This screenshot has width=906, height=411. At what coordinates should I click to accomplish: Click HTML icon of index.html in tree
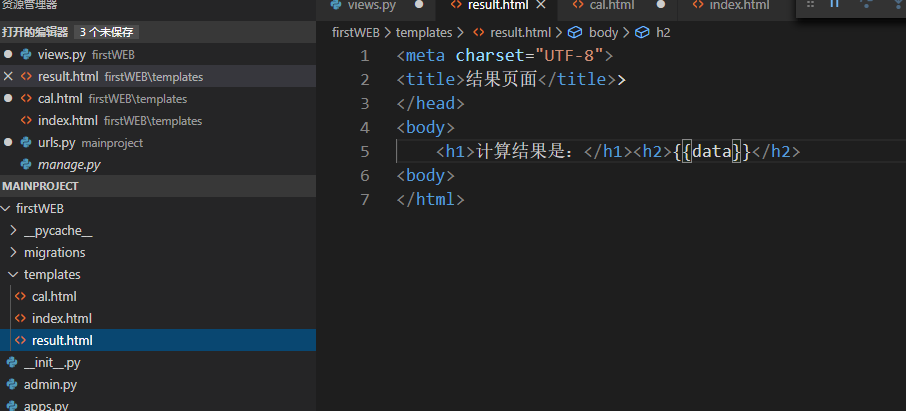click(20, 318)
